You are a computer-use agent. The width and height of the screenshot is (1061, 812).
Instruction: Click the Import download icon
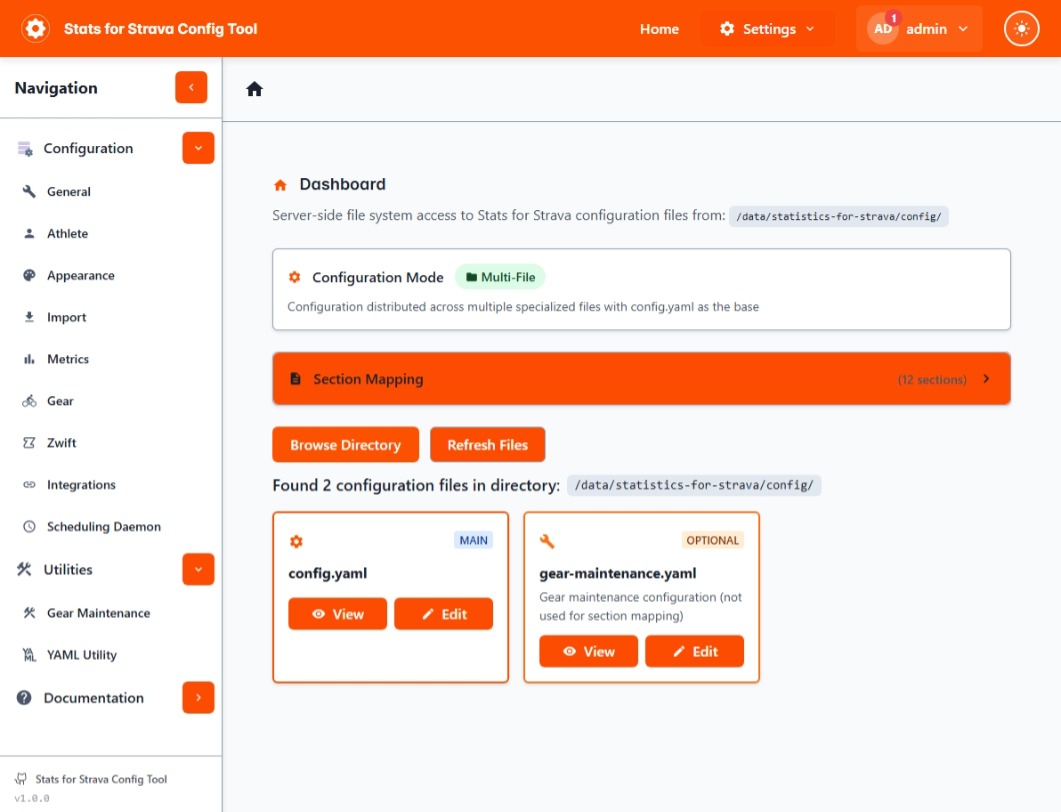pyautogui.click(x=29, y=317)
